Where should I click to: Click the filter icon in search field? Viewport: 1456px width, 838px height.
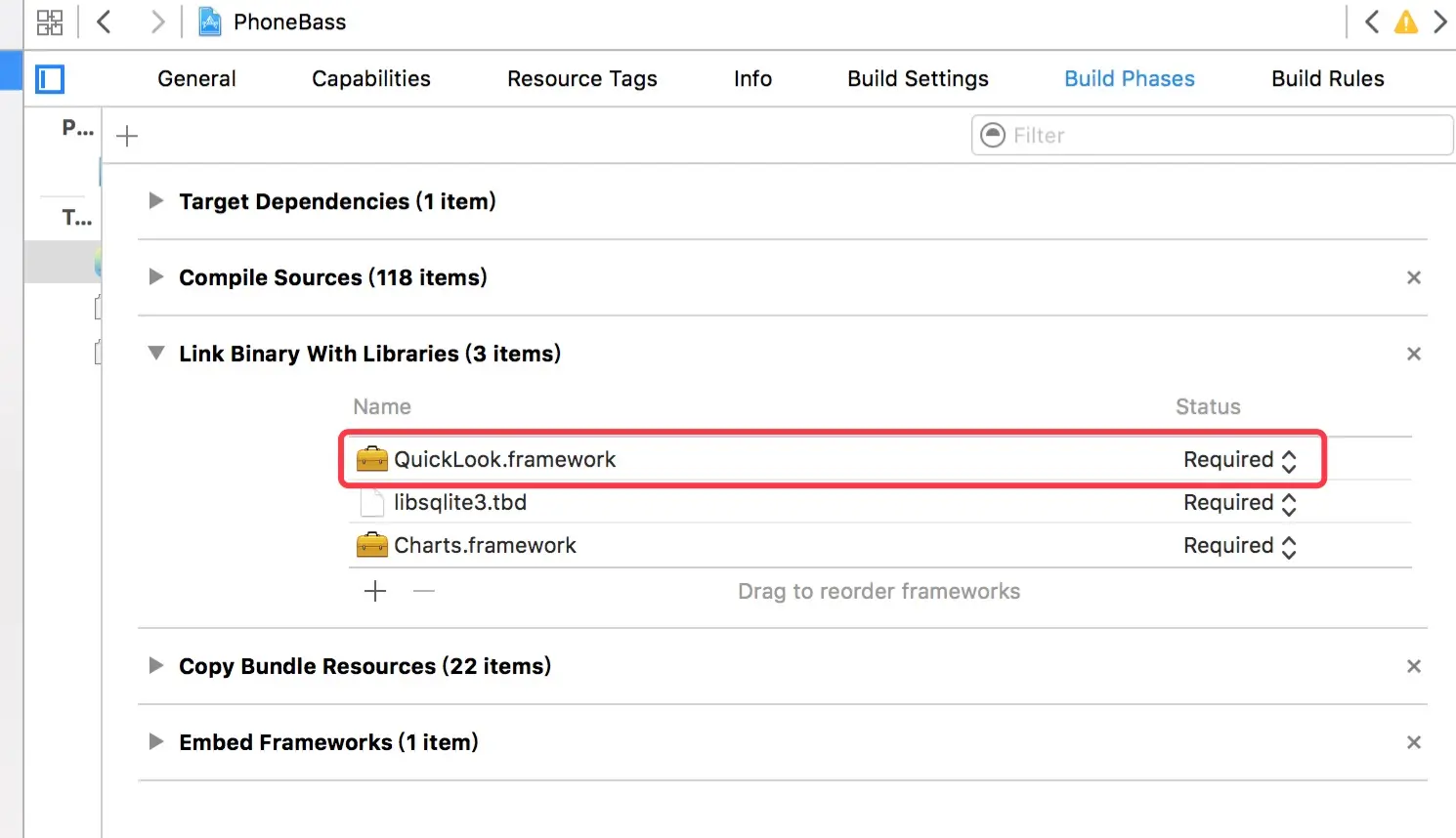click(x=993, y=135)
